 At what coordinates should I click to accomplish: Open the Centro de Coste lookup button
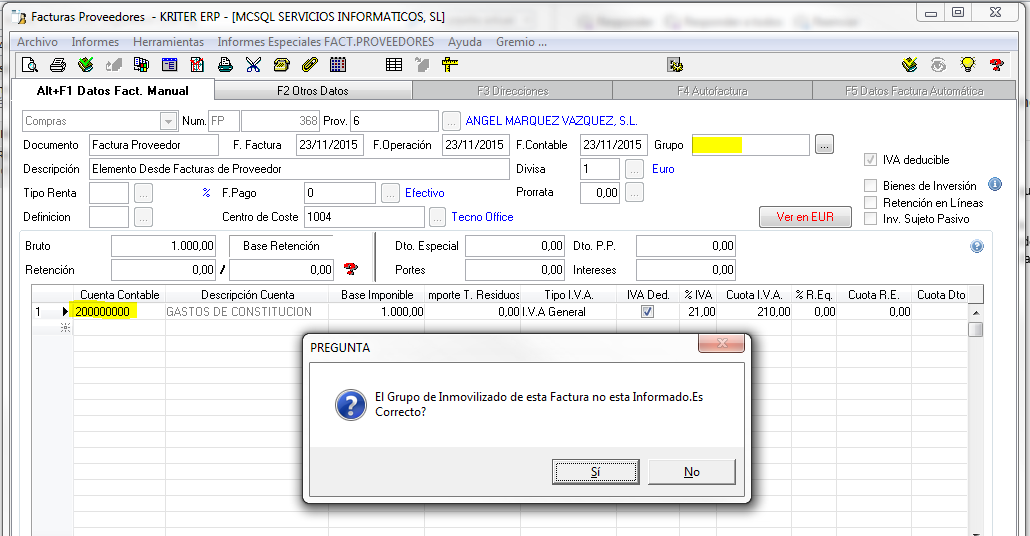(437, 217)
